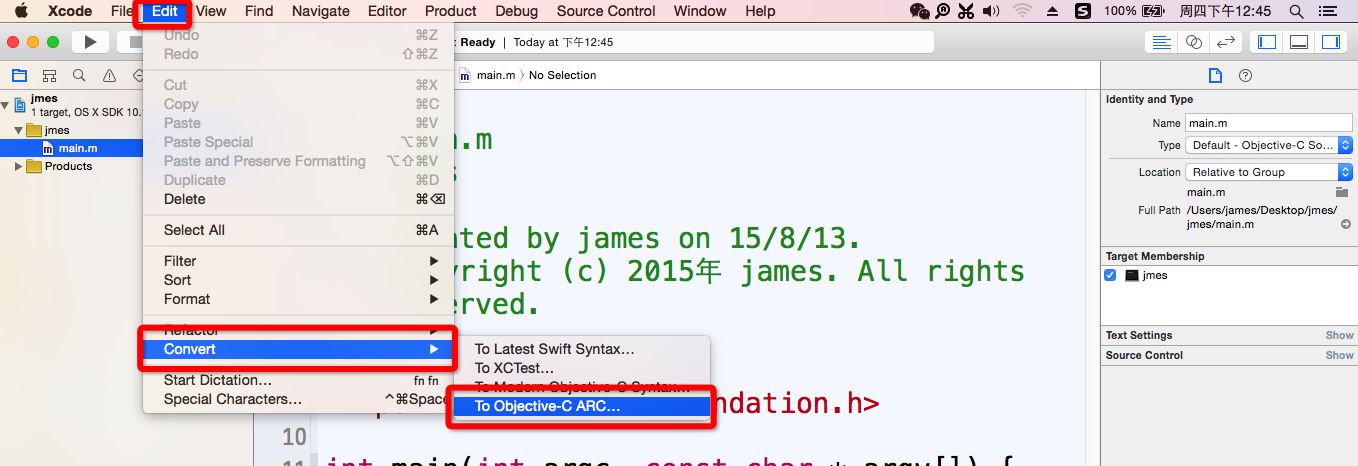Open the View menu
The width and height of the screenshot is (1358, 466).
click(211, 11)
